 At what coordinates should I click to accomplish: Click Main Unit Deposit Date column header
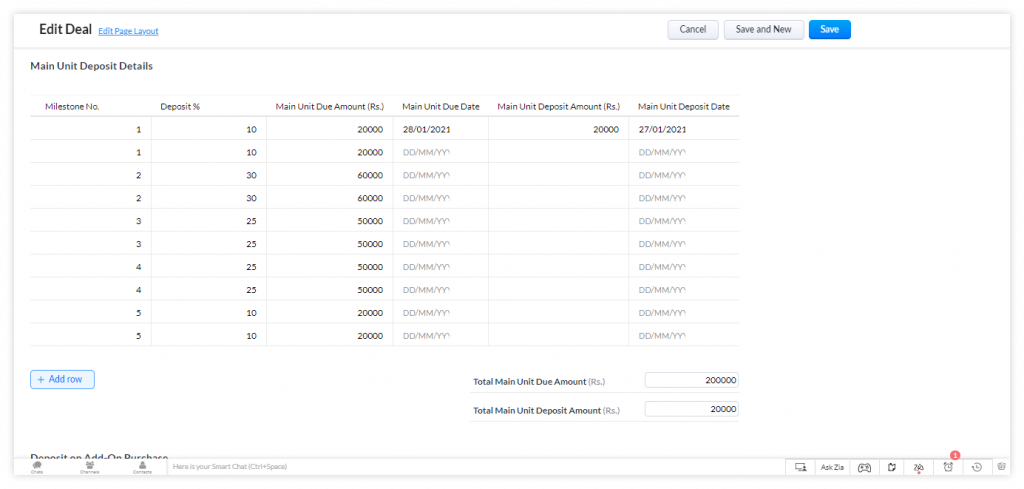[x=684, y=106]
